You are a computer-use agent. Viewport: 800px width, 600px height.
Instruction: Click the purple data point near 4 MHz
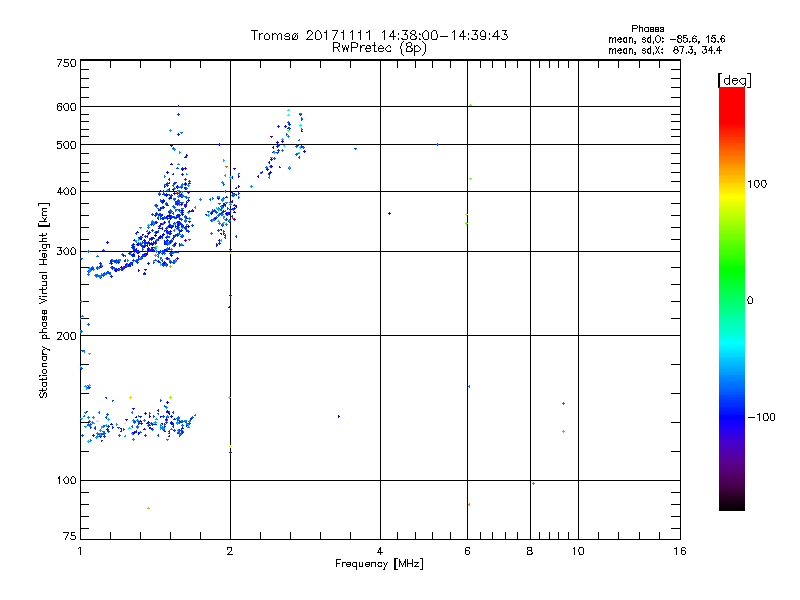389,213
